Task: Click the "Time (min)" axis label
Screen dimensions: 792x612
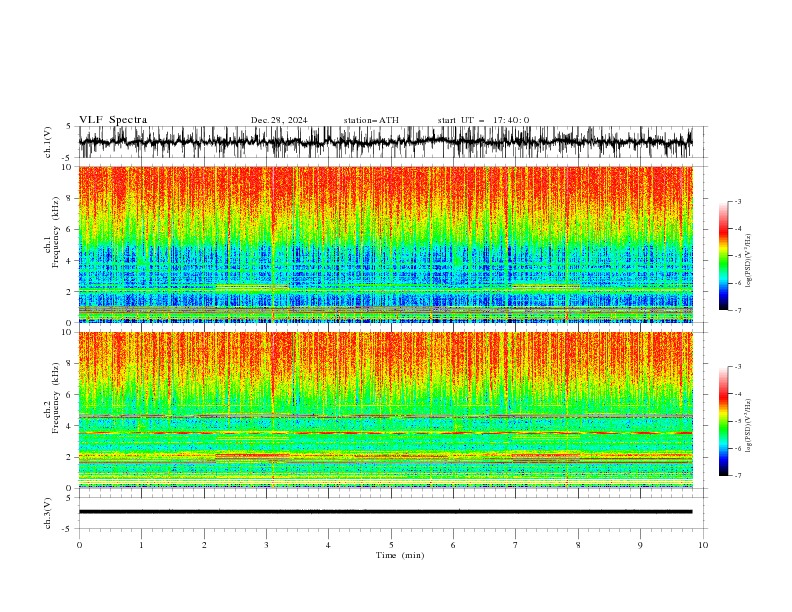Action: (x=400, y=555)
